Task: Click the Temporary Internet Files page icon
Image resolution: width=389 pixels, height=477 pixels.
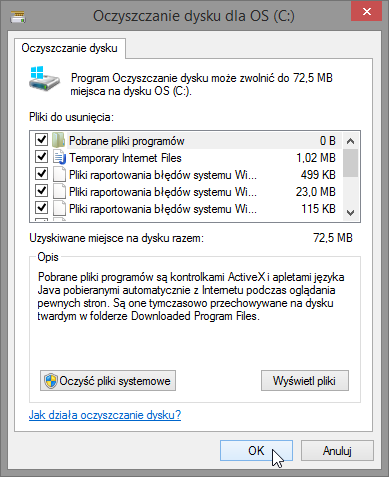Action: pyautogui.click(x=59, y=157)
